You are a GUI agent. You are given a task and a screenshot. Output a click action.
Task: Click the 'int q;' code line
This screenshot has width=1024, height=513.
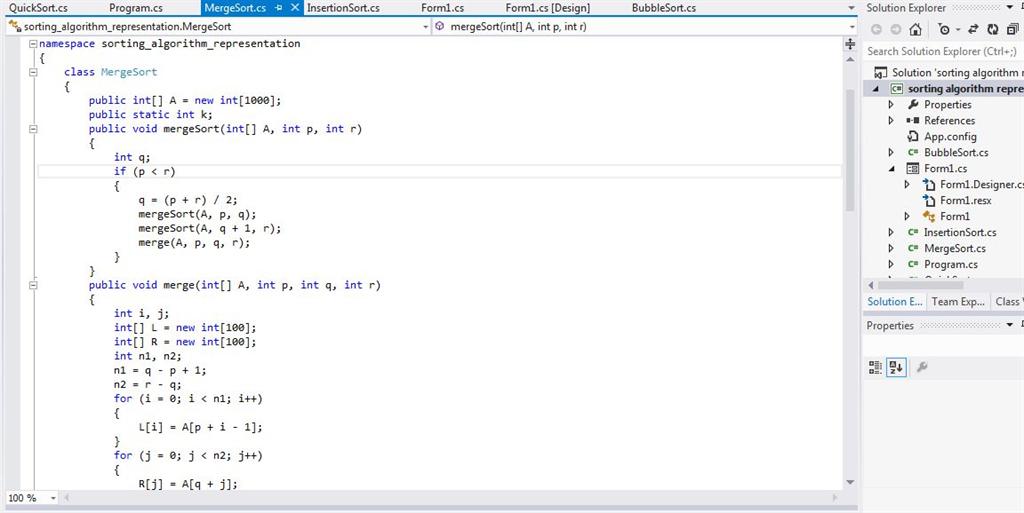(133, 157)
